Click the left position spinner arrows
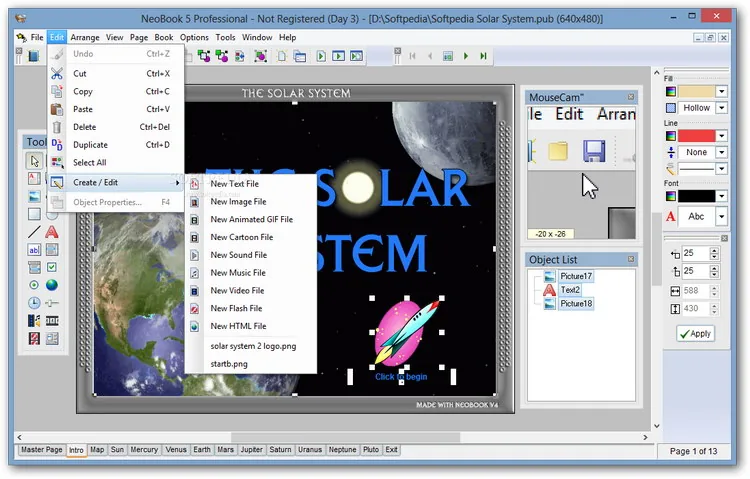 click(714, 253)
